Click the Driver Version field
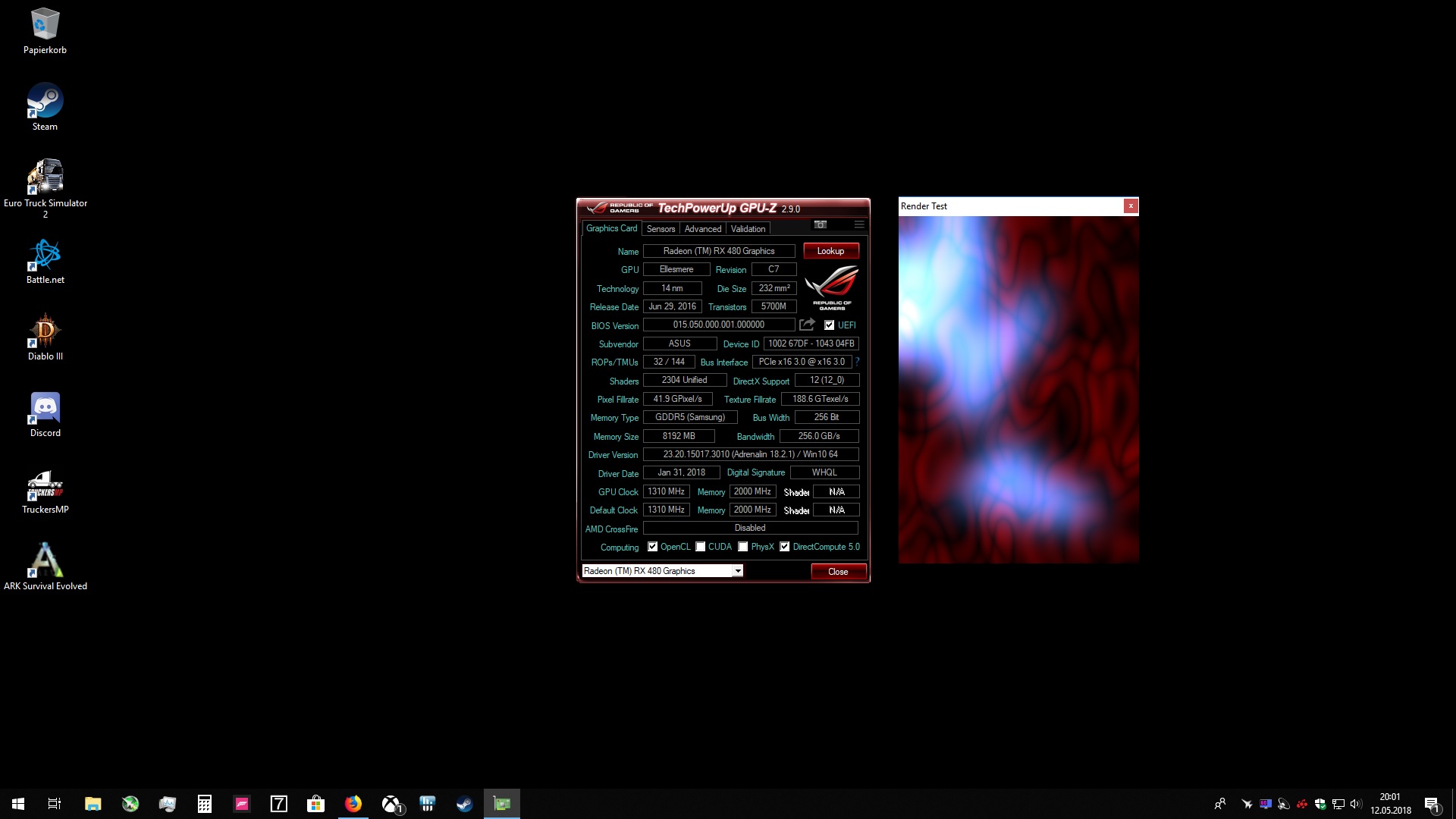Image resolution: width=1456 pixels, height=819 pixels. tap(750, 454)
